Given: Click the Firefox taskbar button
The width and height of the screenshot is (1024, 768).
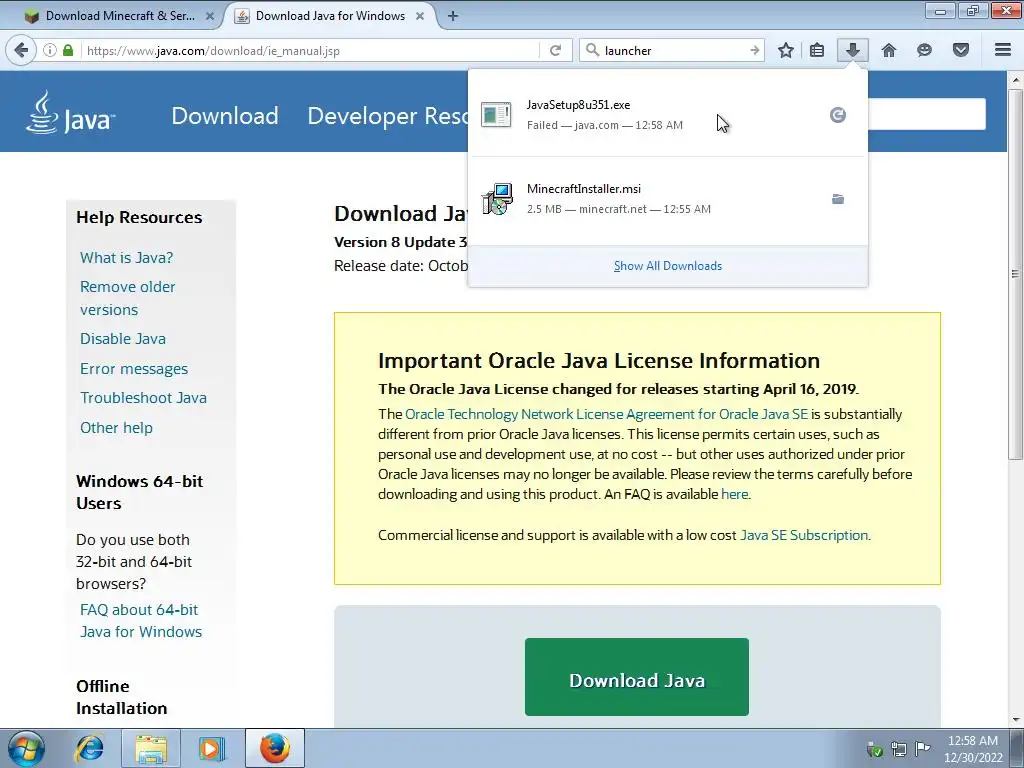Looking at the screenshot, I should 275,748.
